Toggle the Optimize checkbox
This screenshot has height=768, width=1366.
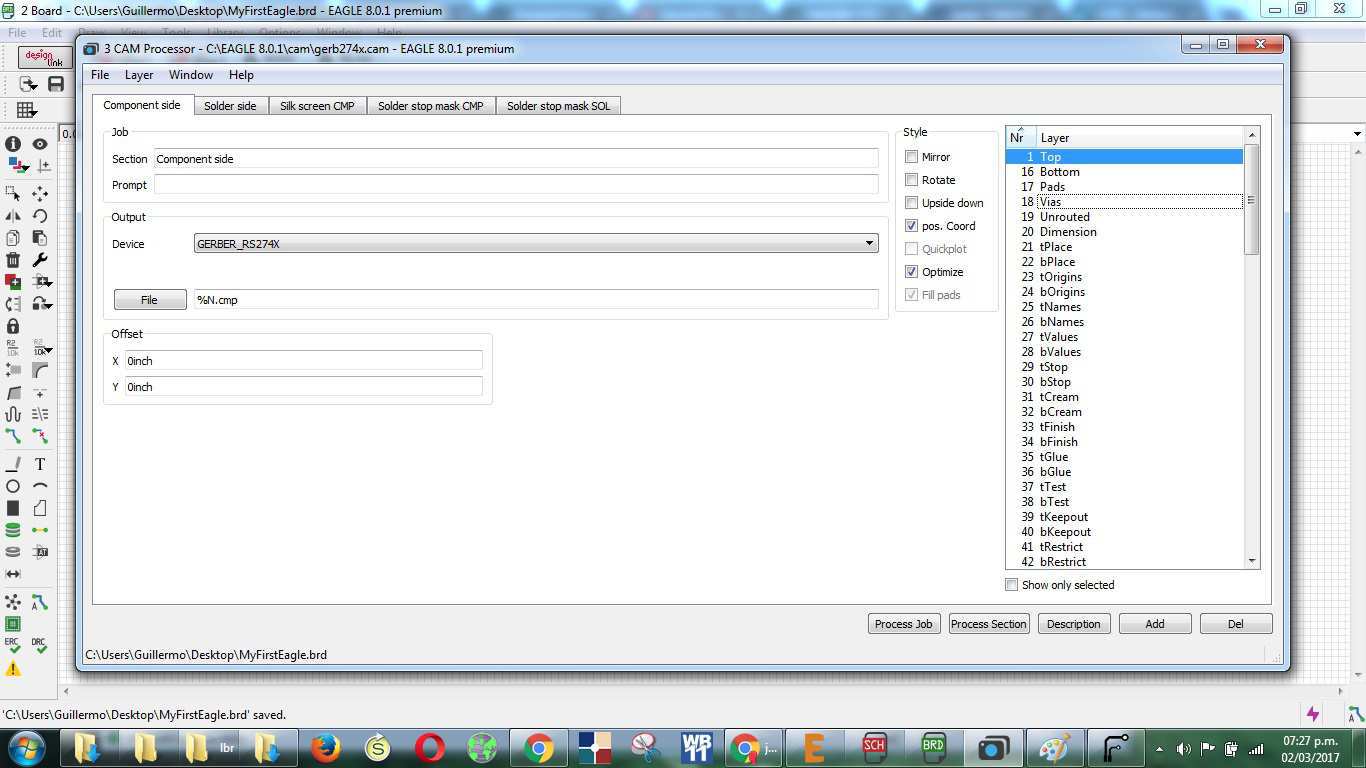911,272
